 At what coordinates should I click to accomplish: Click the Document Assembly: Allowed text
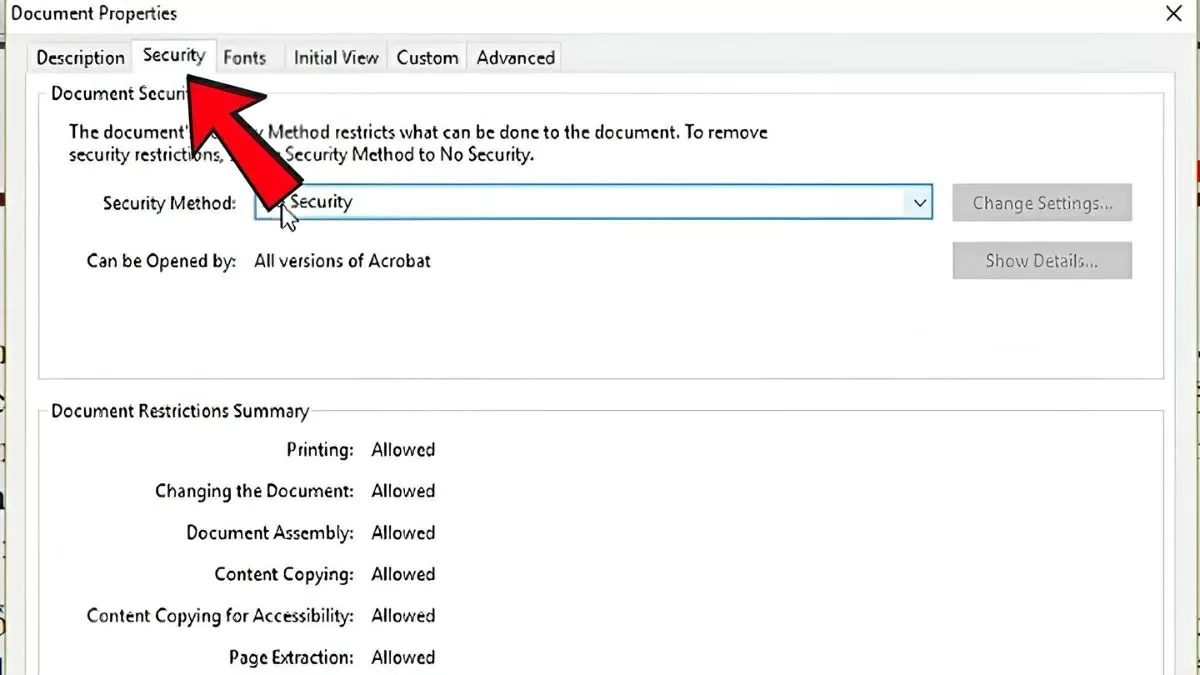(x=310, y=533)
